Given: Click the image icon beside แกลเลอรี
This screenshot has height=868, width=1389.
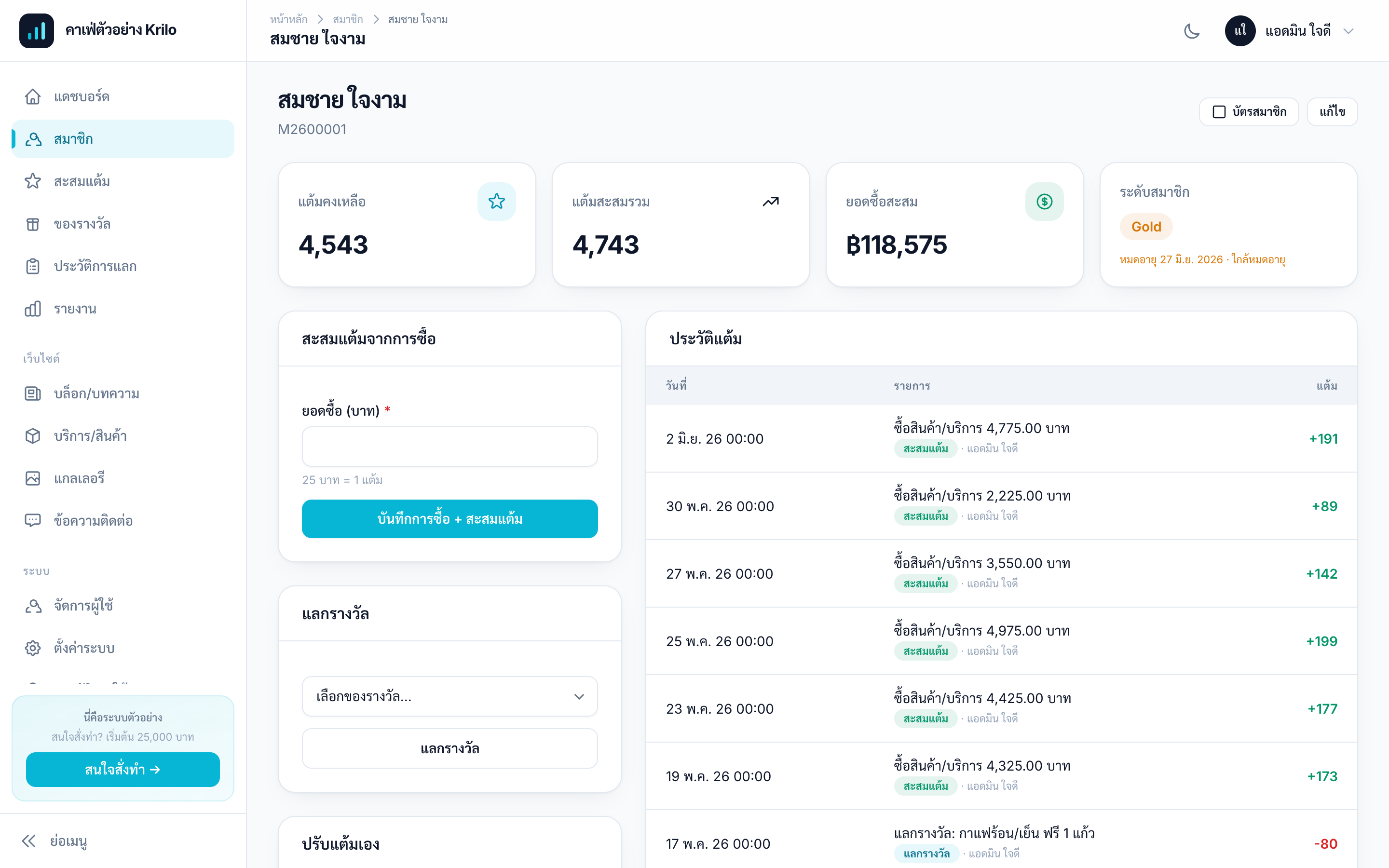Looking at the screenshot, I should (33, 478).
